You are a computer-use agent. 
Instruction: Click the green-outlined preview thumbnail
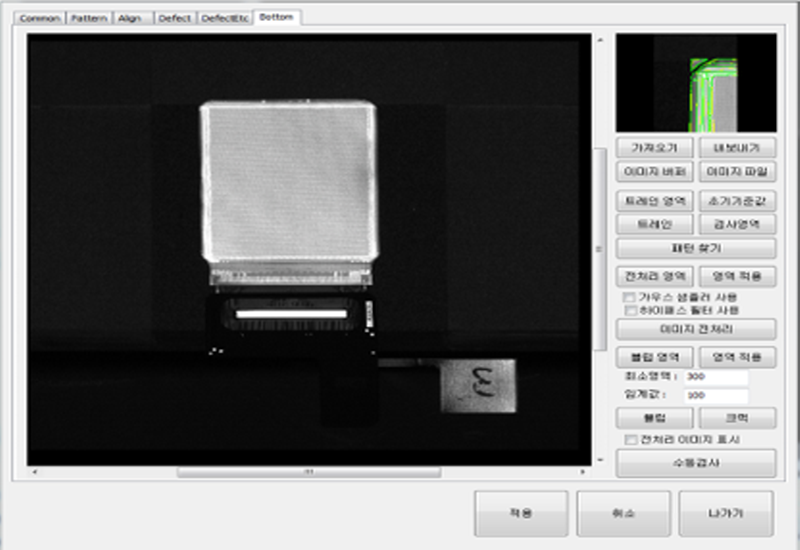click(x=696, y=83)
